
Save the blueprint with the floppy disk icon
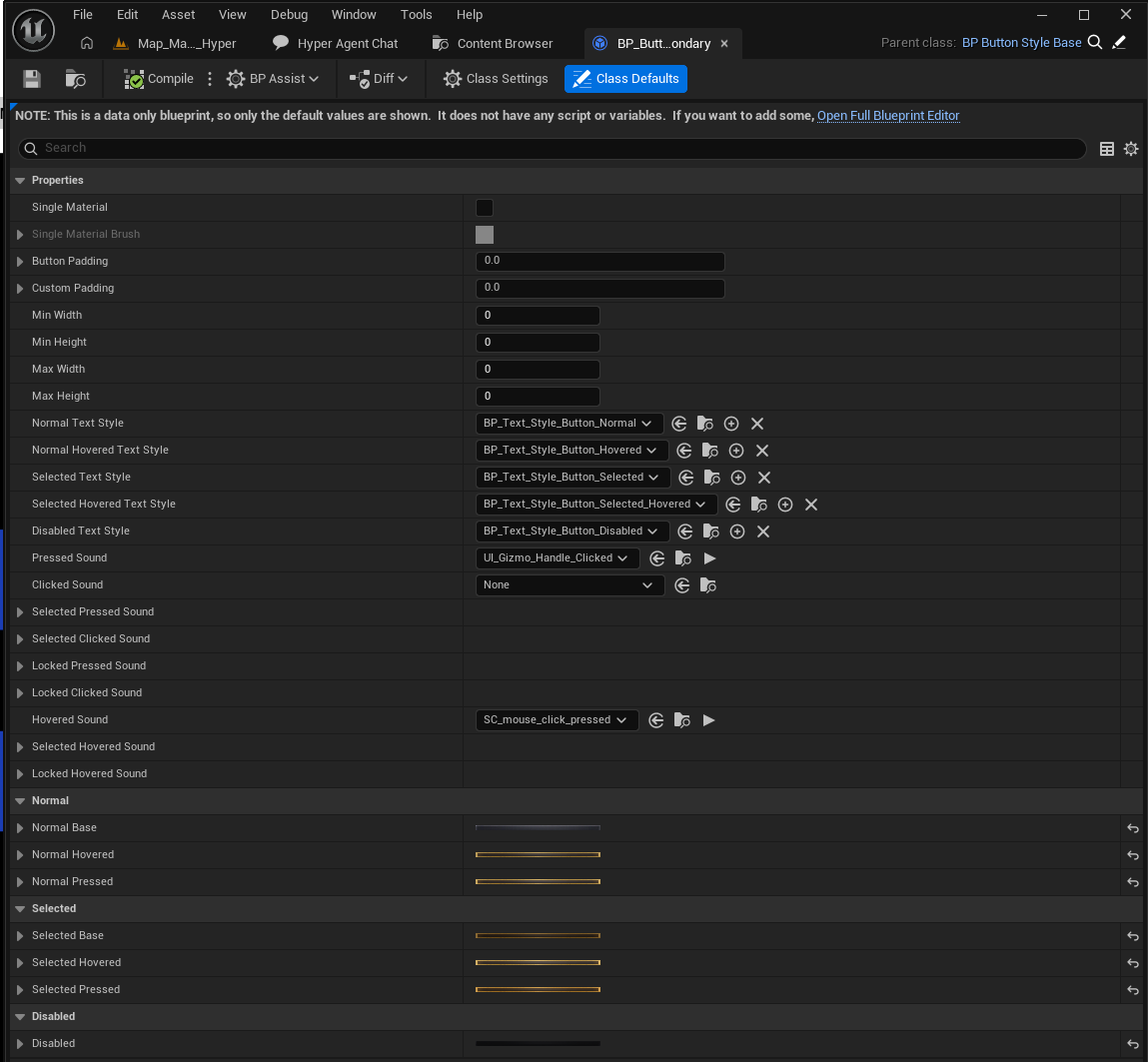coord(32,79)
